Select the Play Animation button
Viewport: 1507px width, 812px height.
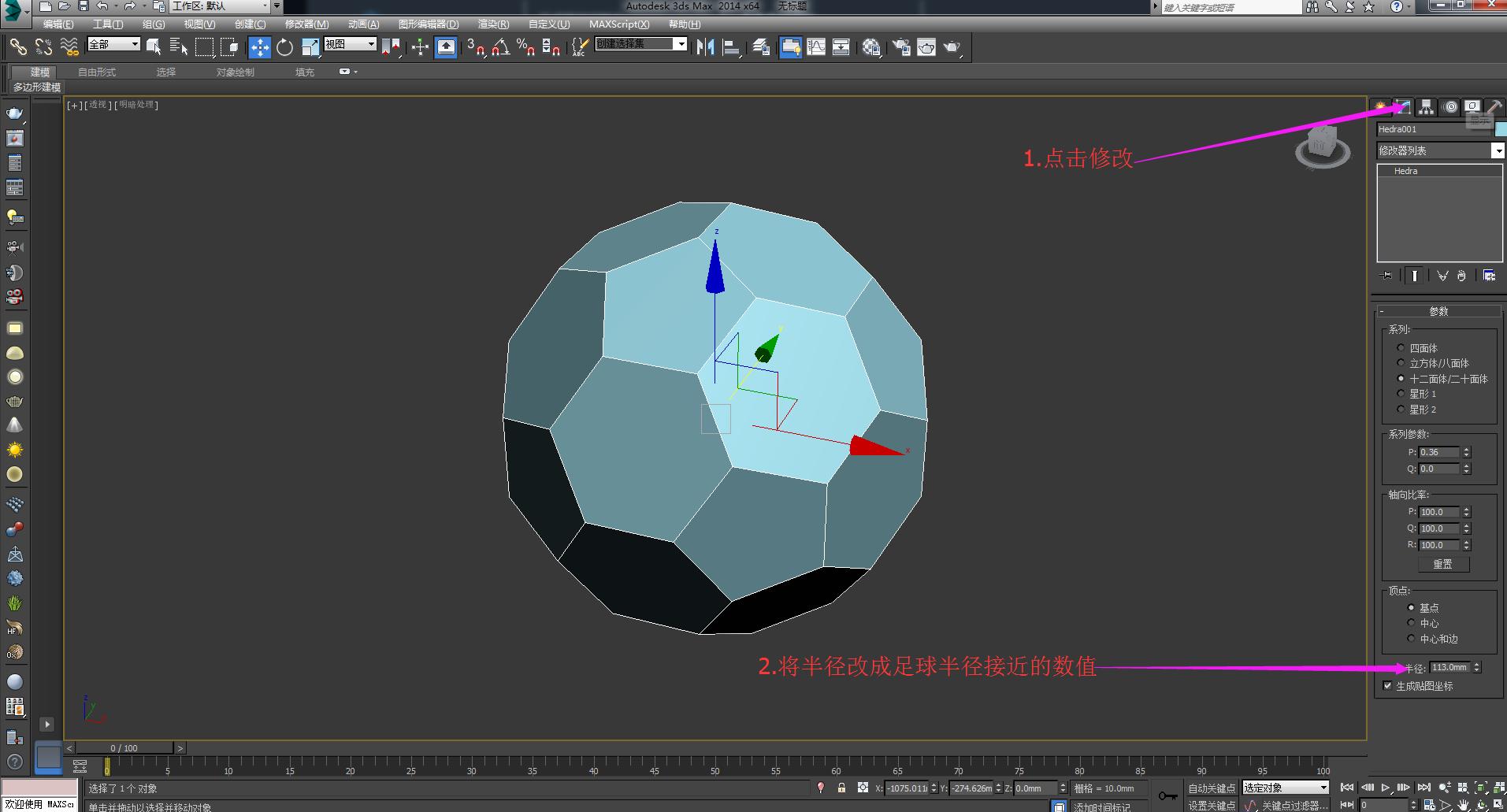pos(1386,787)
